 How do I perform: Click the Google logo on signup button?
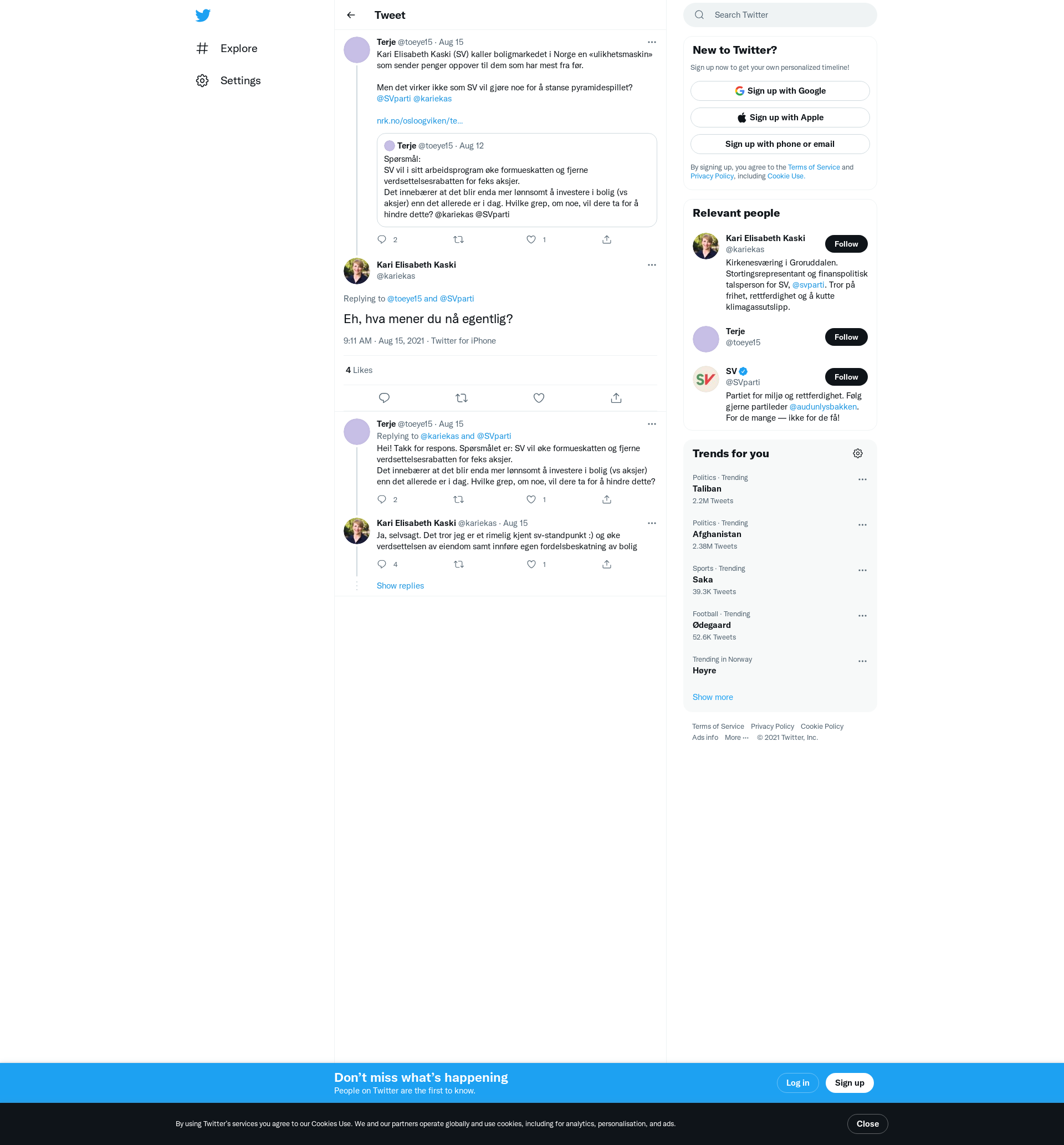click(739, 91)
